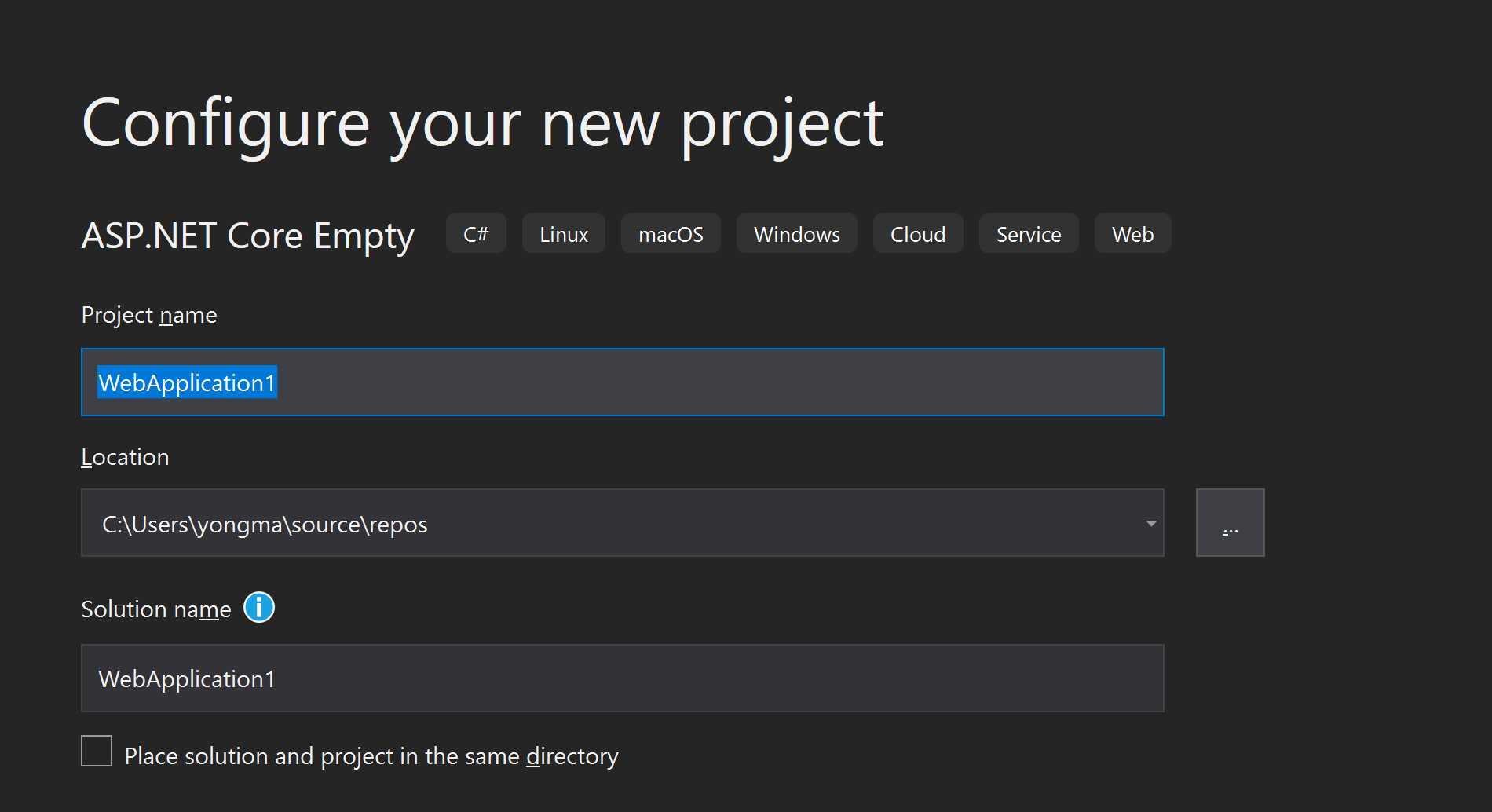
Task: Select the macOS platform tag
Action: 671,234
